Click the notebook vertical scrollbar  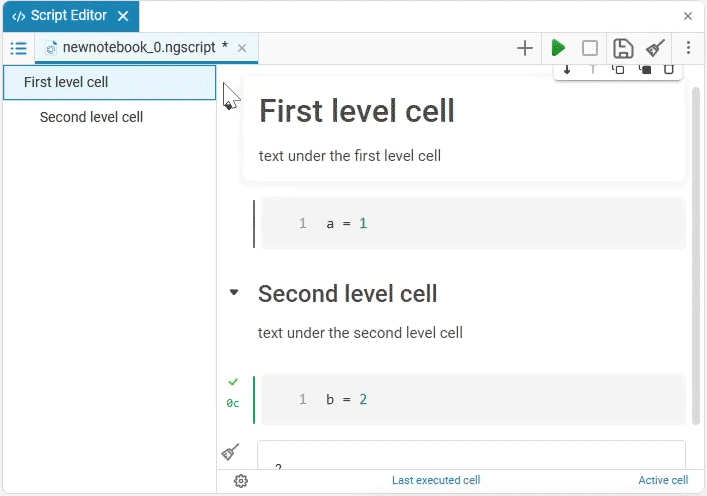tap(696, 256)
